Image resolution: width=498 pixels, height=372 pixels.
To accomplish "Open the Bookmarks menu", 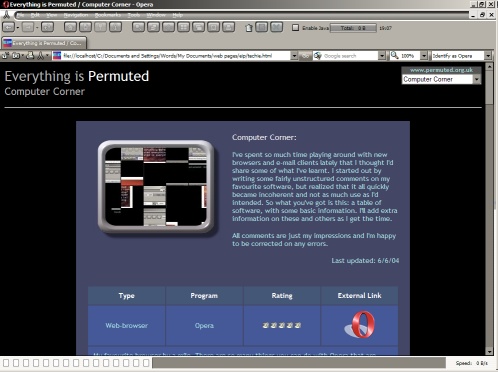I will [108, 15].
